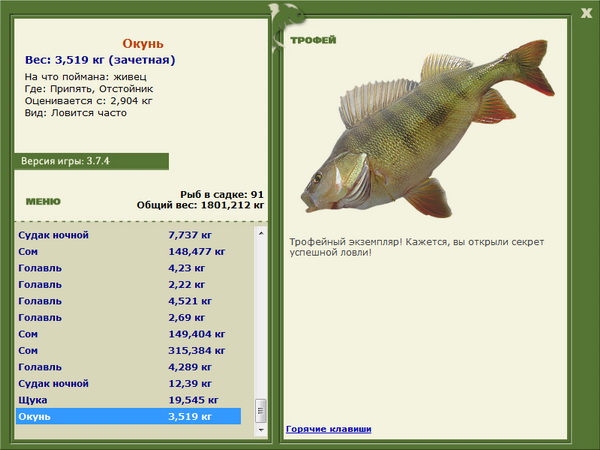Select the Голавль 2,69 кг row
The image size is (600, 450).
pyautogui.click(x=129, y=317)
